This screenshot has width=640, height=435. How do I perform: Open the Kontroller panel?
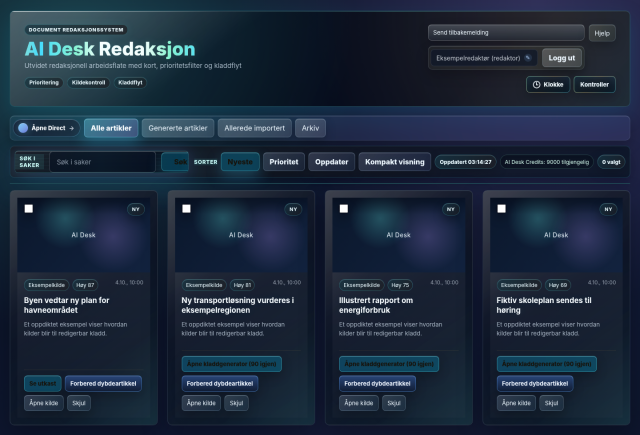(x=594, y=84)
